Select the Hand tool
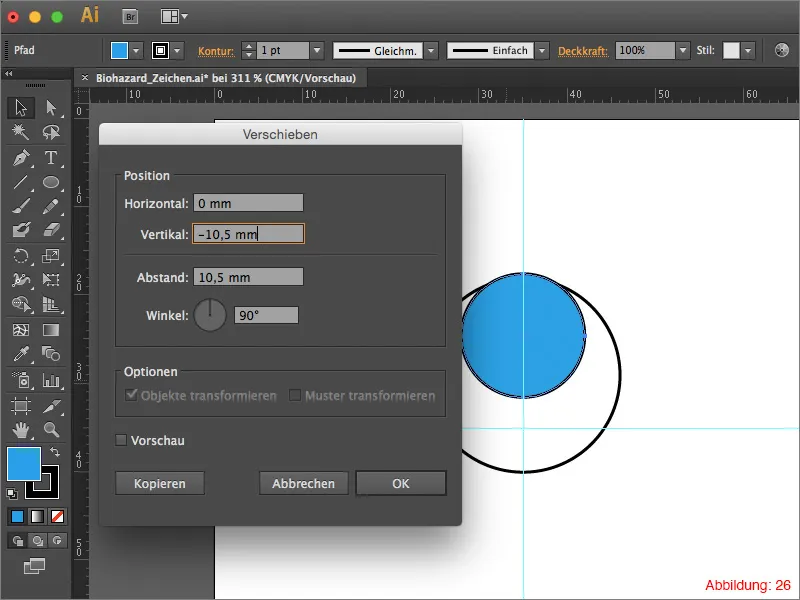 pyautogui.click(x=21, y=430)
